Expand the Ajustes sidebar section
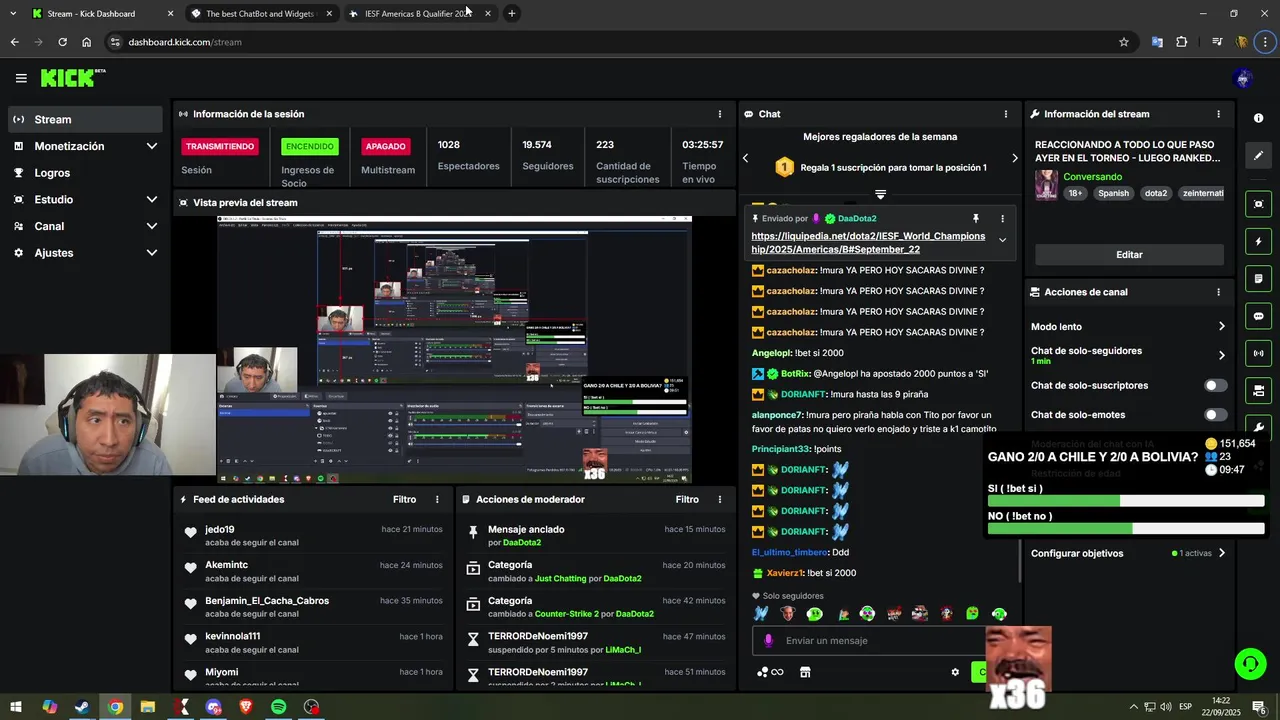 [152, 253]
